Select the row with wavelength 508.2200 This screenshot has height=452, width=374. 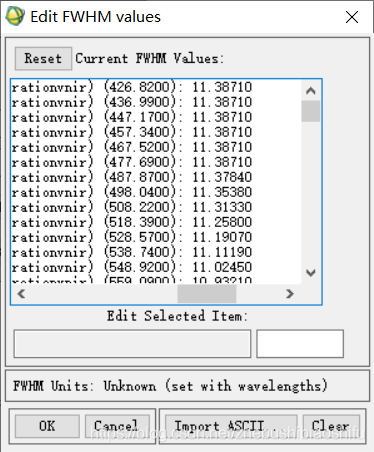coord(156,207)
